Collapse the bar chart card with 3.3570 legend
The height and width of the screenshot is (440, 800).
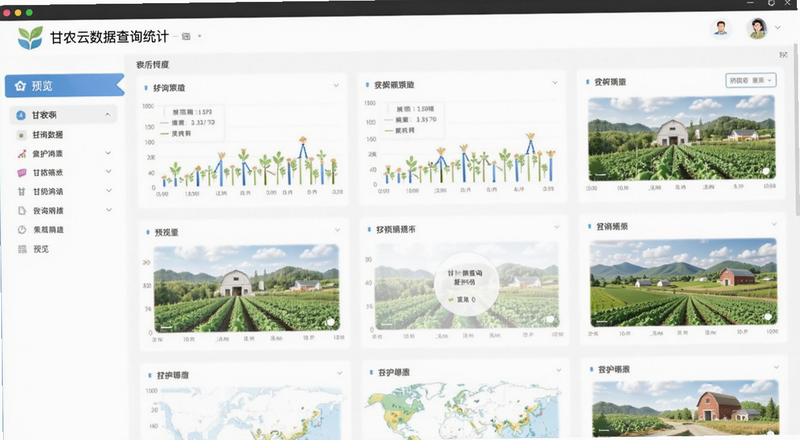[x=555, y=83]
